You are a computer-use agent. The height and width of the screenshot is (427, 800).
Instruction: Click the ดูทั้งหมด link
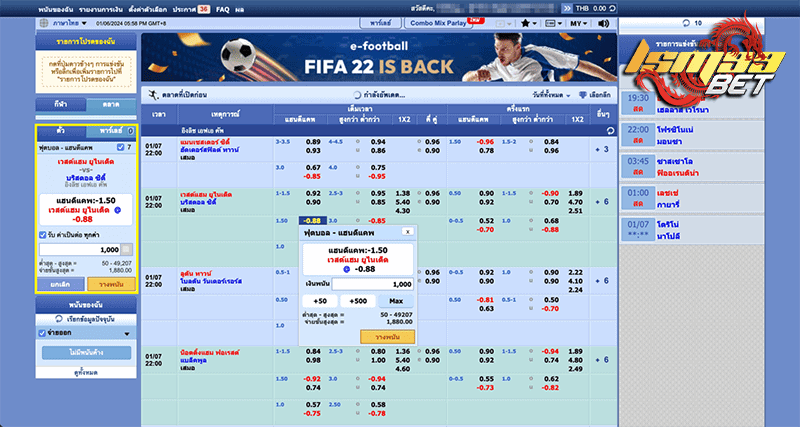(x=86, y=373)
